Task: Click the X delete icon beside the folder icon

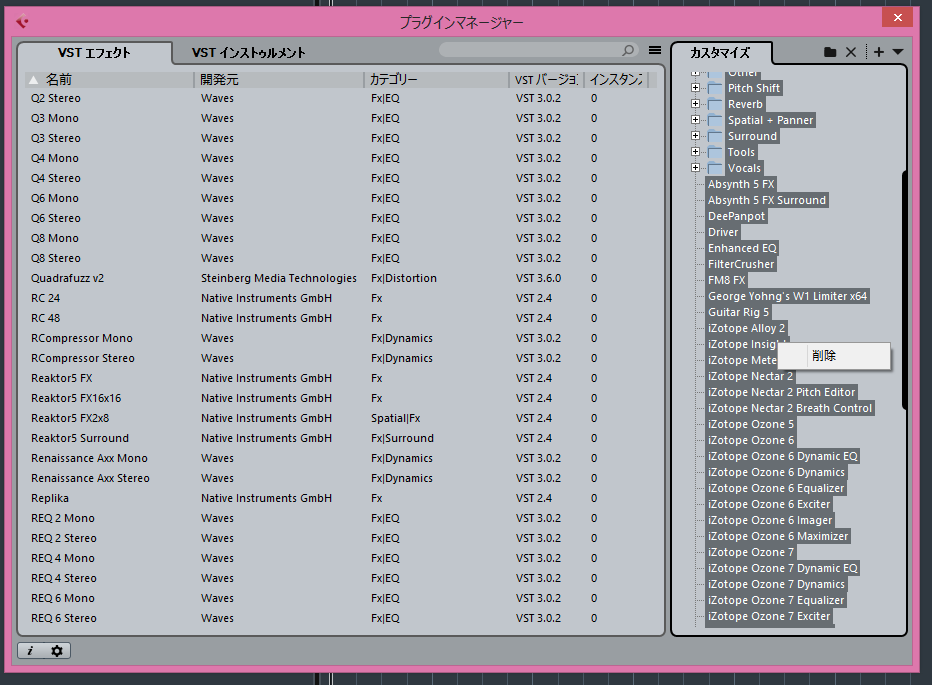Action: click(851, 52)
